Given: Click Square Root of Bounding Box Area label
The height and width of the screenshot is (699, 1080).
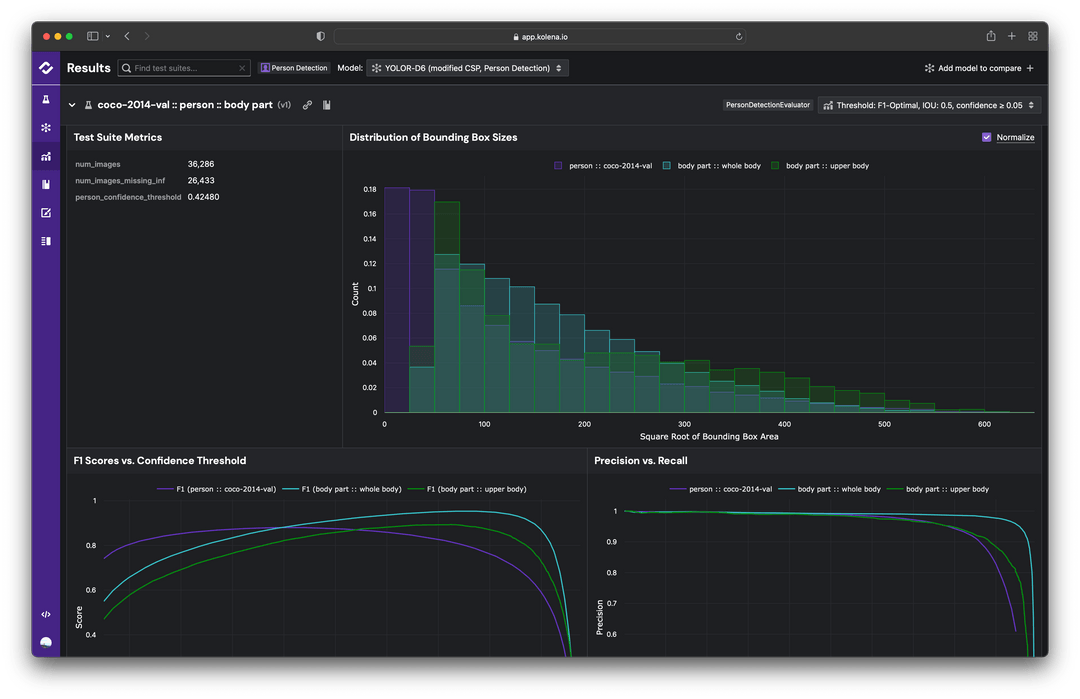Looking at the screenshot, I should (x=709, y=437).
